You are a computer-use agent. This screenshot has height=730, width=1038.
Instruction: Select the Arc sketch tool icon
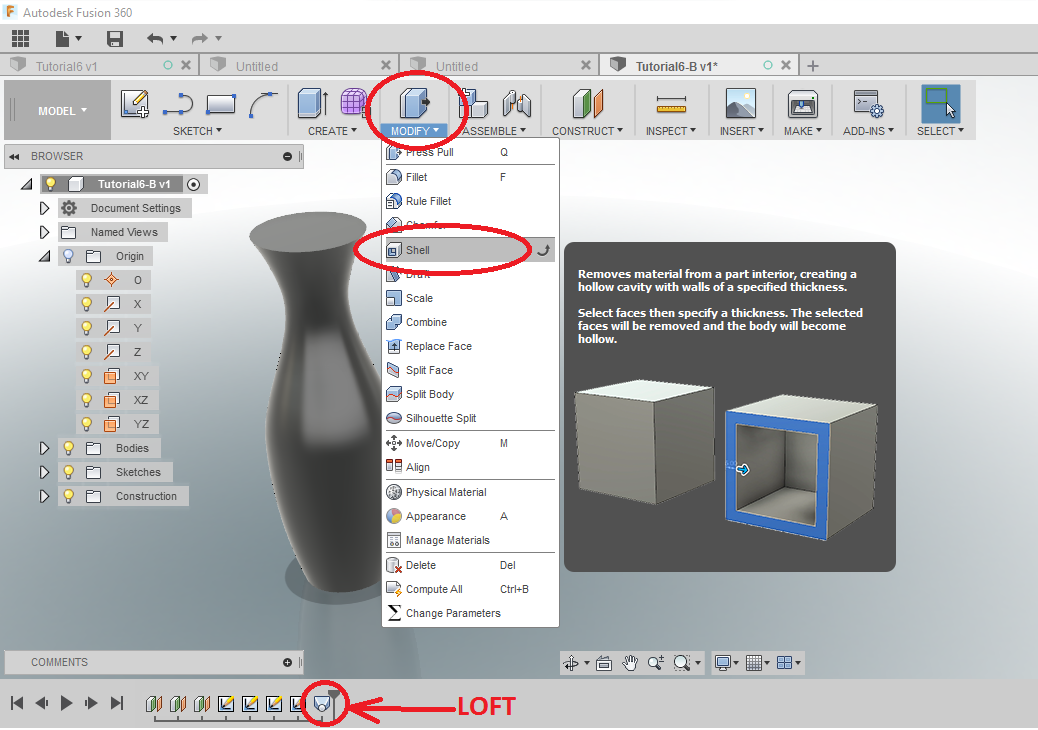click(263, 104)
